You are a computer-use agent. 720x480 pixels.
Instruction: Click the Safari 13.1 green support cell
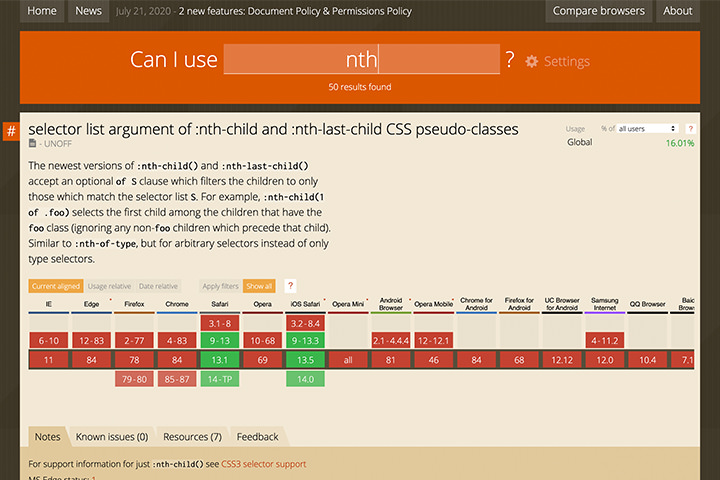pos(220,359)
